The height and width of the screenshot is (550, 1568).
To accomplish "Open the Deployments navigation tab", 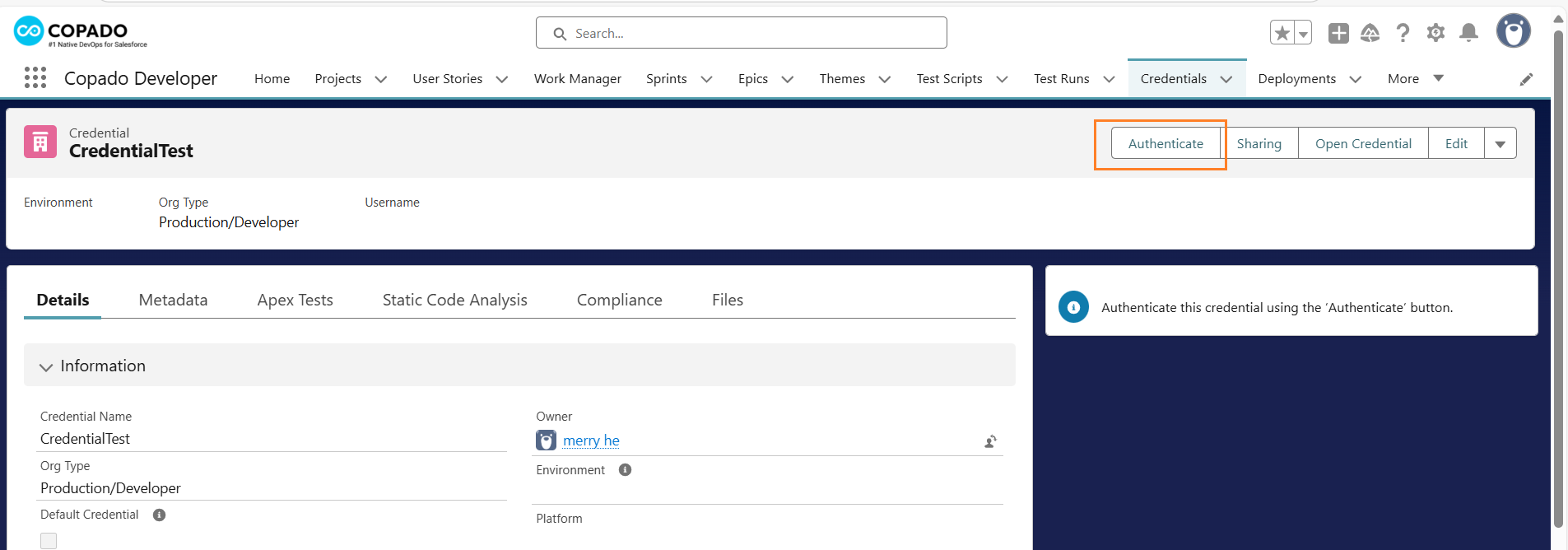I will point(1297,78).
